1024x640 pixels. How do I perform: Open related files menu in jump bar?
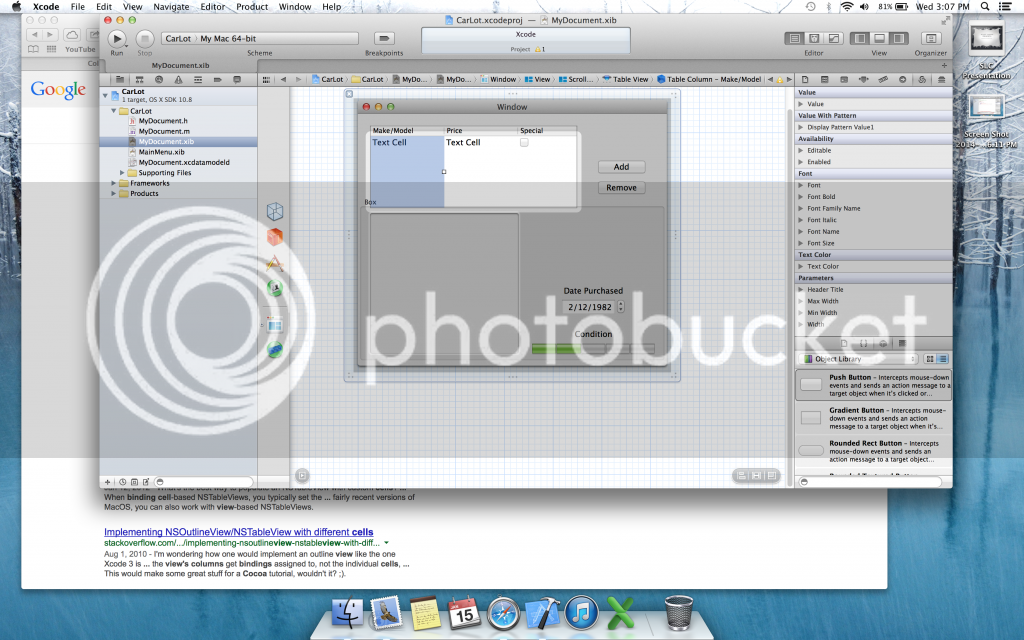[266, 79]
